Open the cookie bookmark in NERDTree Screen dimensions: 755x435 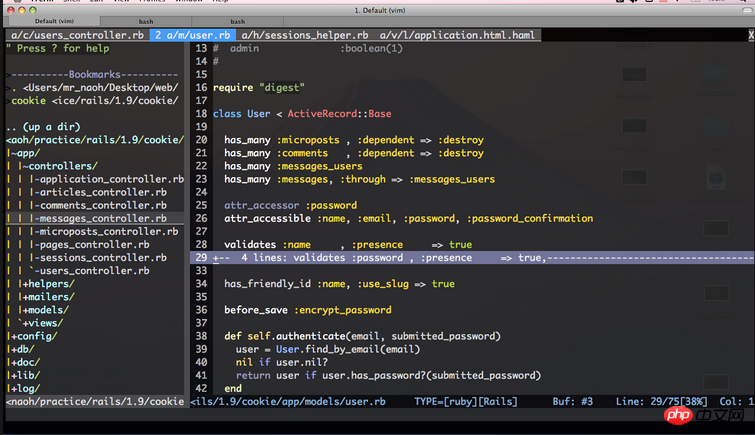[94, 101]
